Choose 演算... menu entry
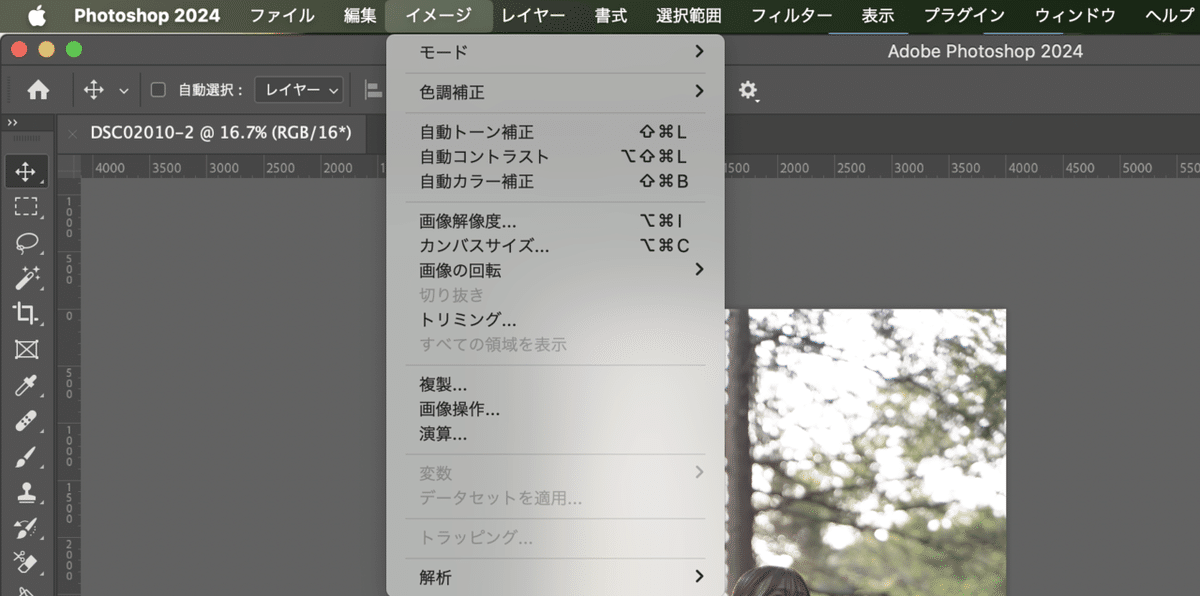 coord(555,434)
